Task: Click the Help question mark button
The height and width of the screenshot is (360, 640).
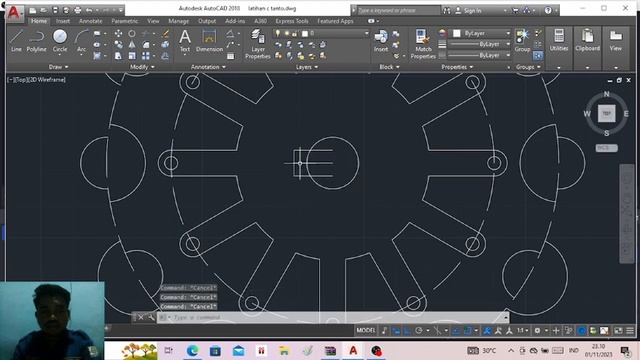Action: 548,10
